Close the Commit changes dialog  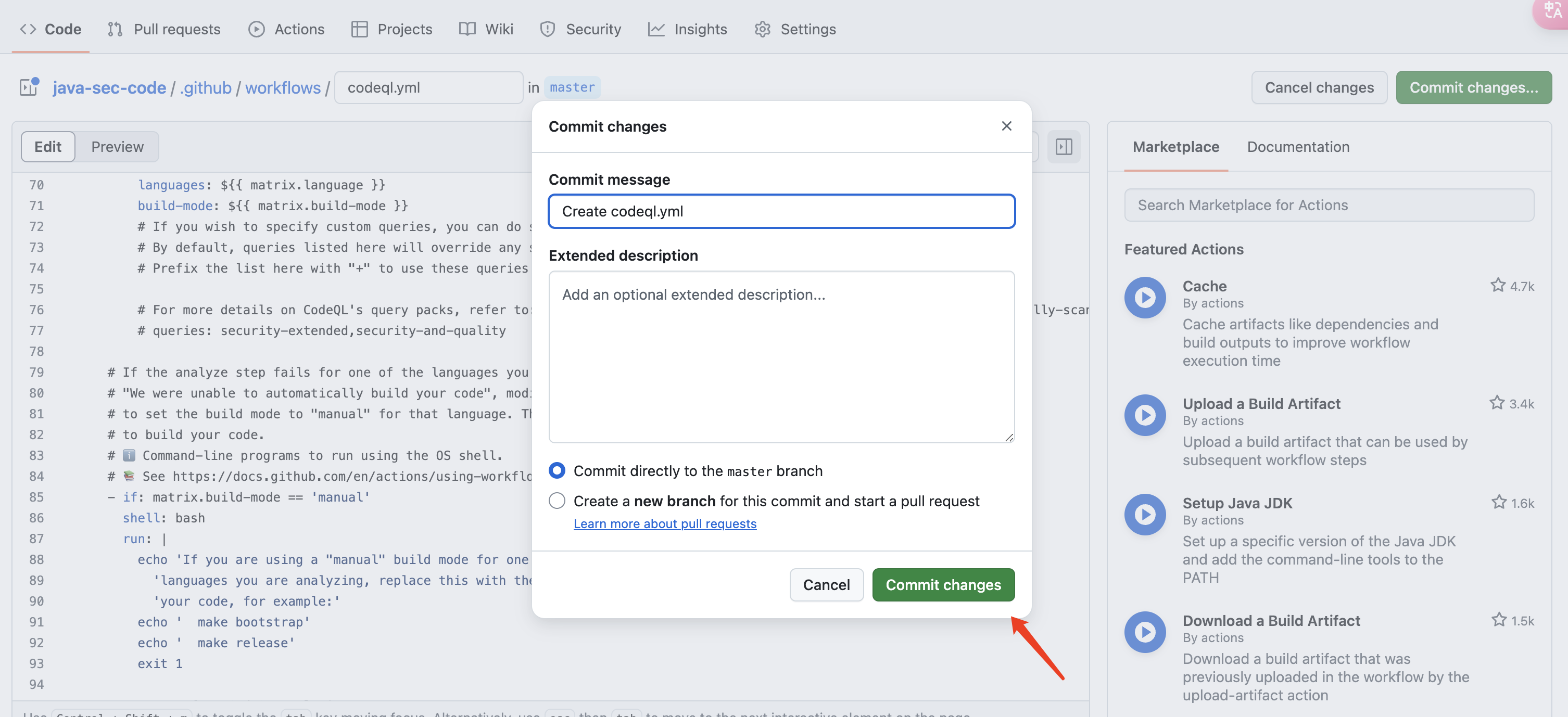pos(1006,126)
